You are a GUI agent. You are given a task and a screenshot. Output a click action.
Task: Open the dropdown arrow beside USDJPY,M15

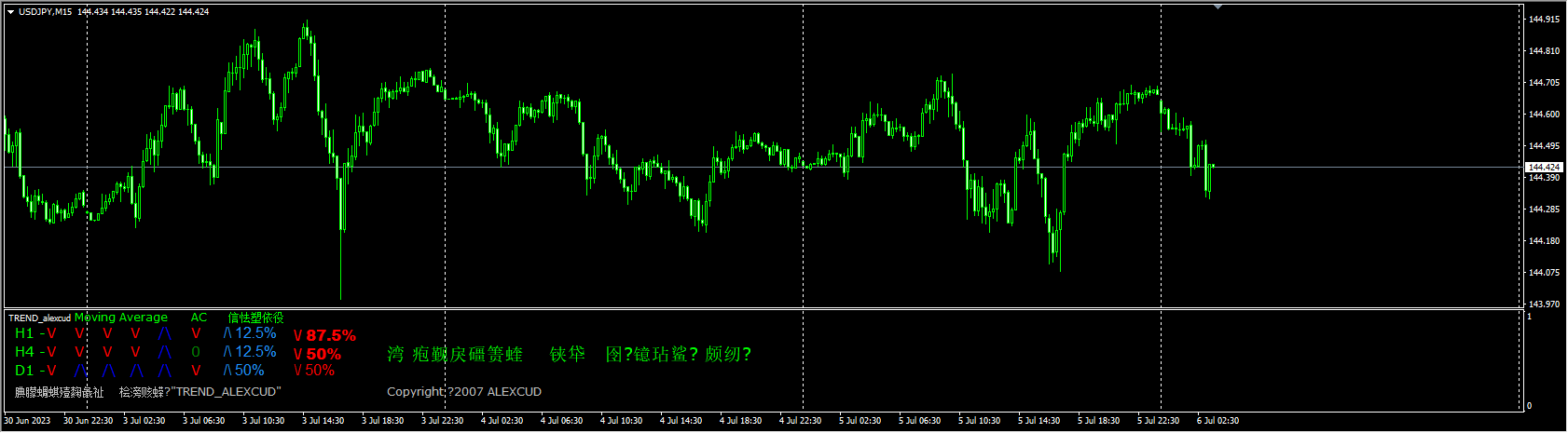10,12
